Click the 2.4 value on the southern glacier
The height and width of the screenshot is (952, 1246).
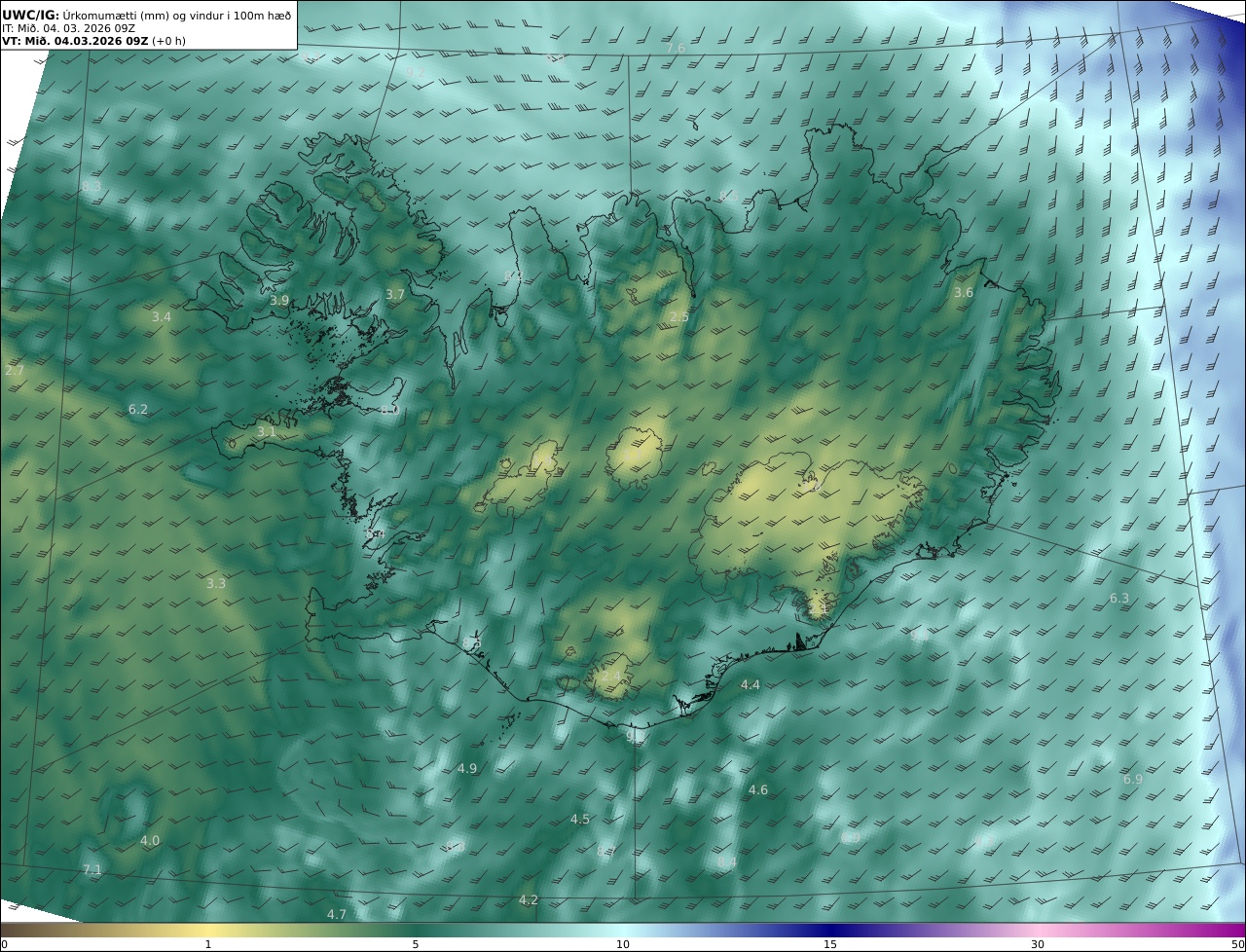click(x=611, y=676)
